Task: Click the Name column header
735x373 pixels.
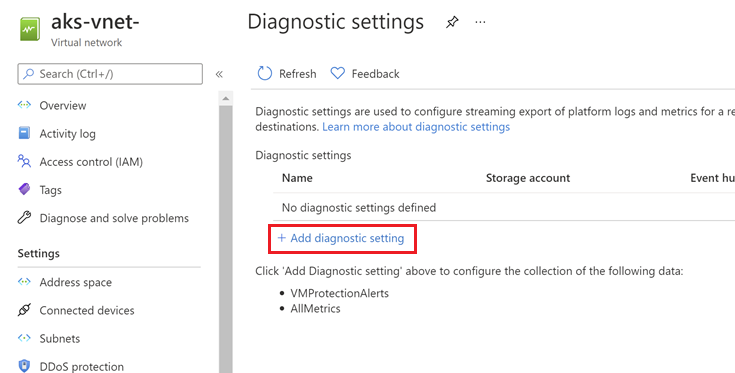Action: pos(297,178)
